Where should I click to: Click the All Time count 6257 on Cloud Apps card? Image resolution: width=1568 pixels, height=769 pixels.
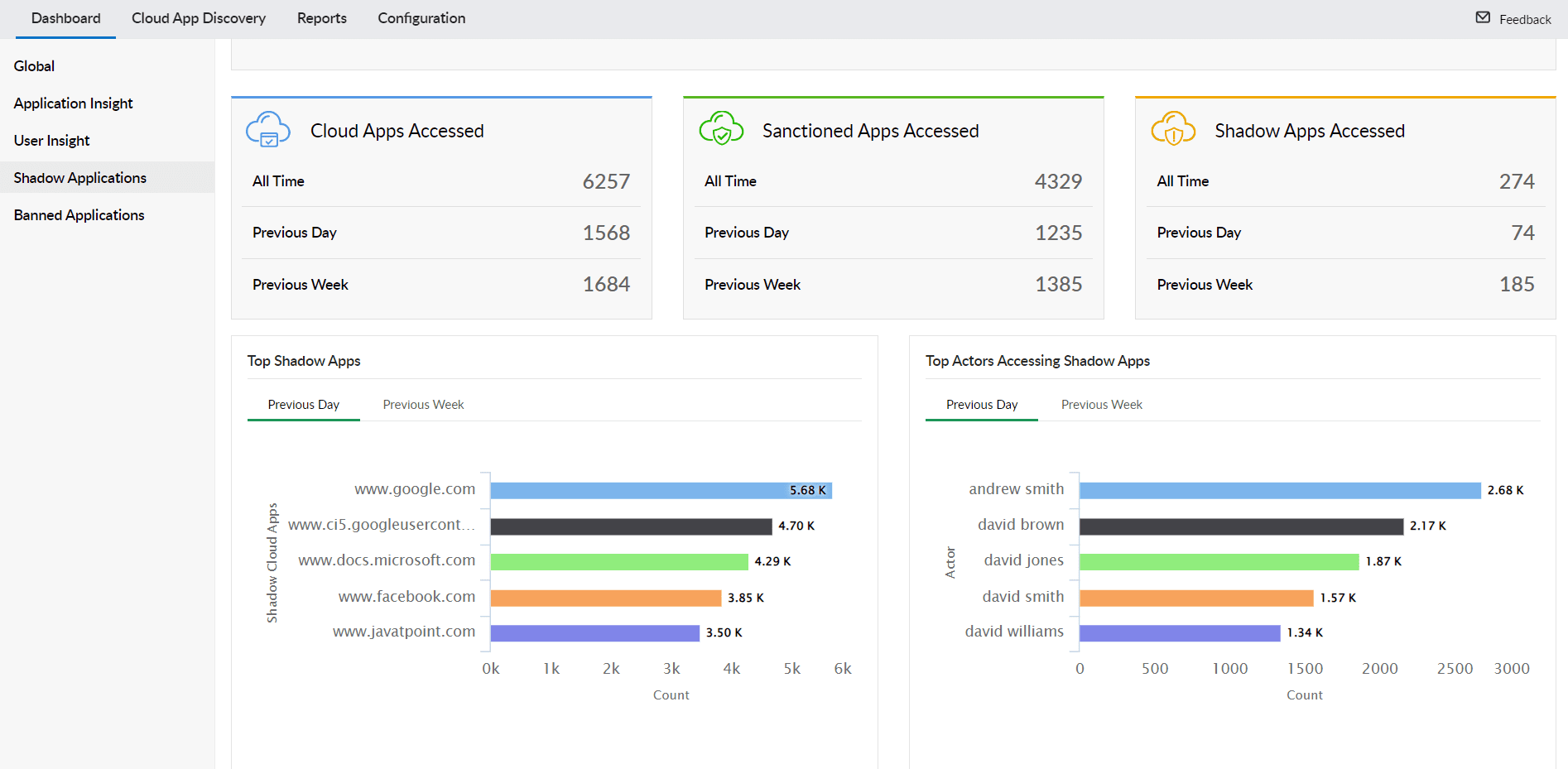(x=606, y=180)
